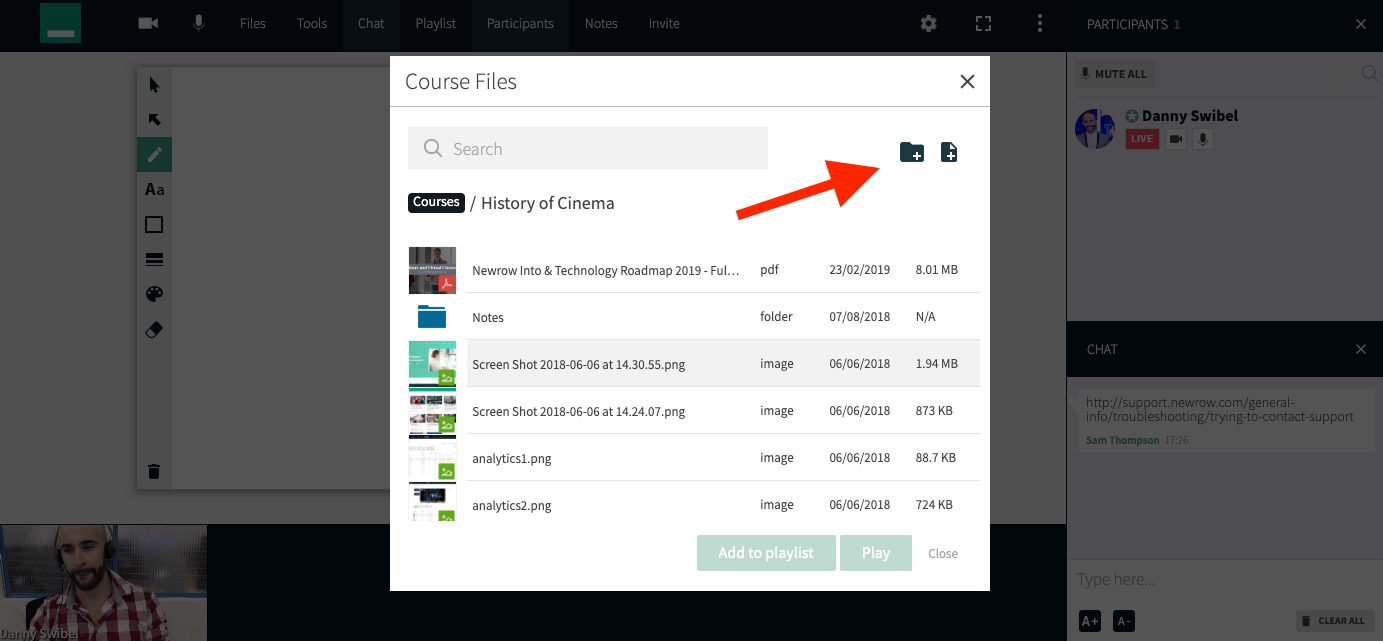Open the Files menu
Screen dimensions: 1383x641
[x=253, y=24]
